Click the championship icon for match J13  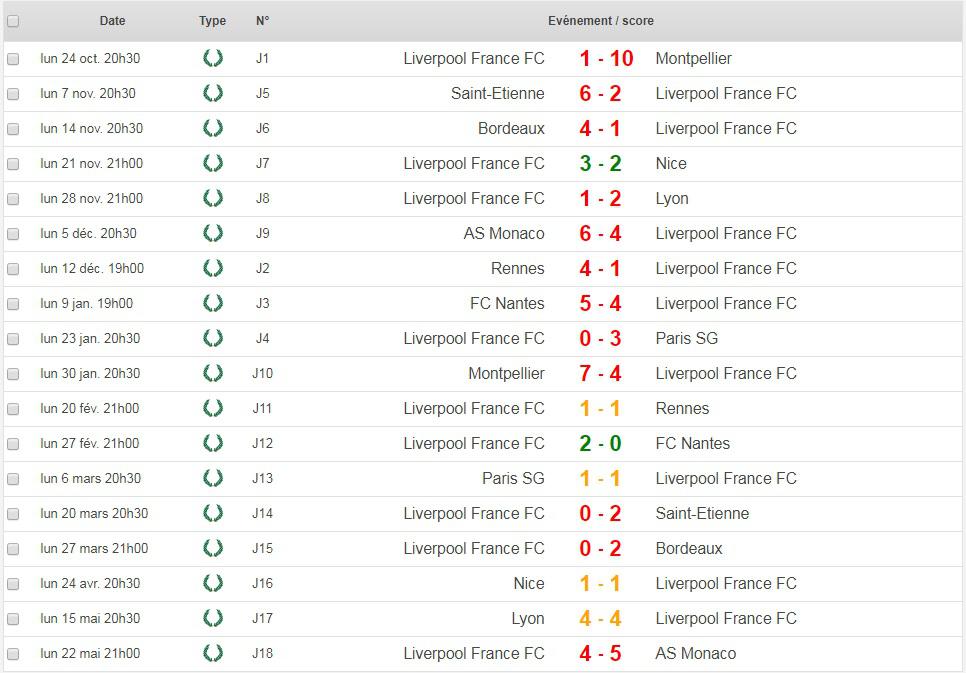pyautogui.click(x=212, y=478)
